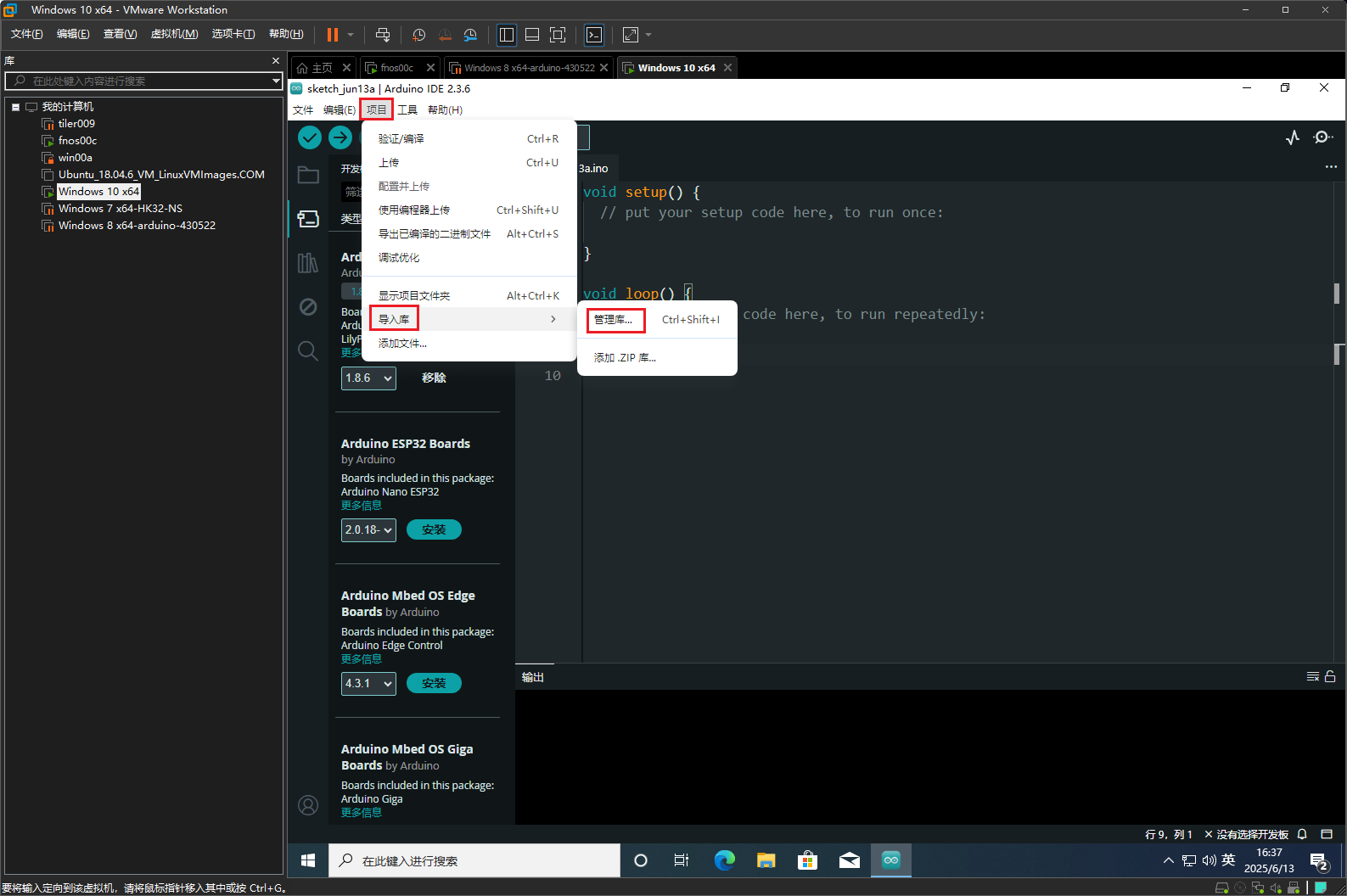
Task: Click VMware snapshot manager icon
Action: pos(470,35)
